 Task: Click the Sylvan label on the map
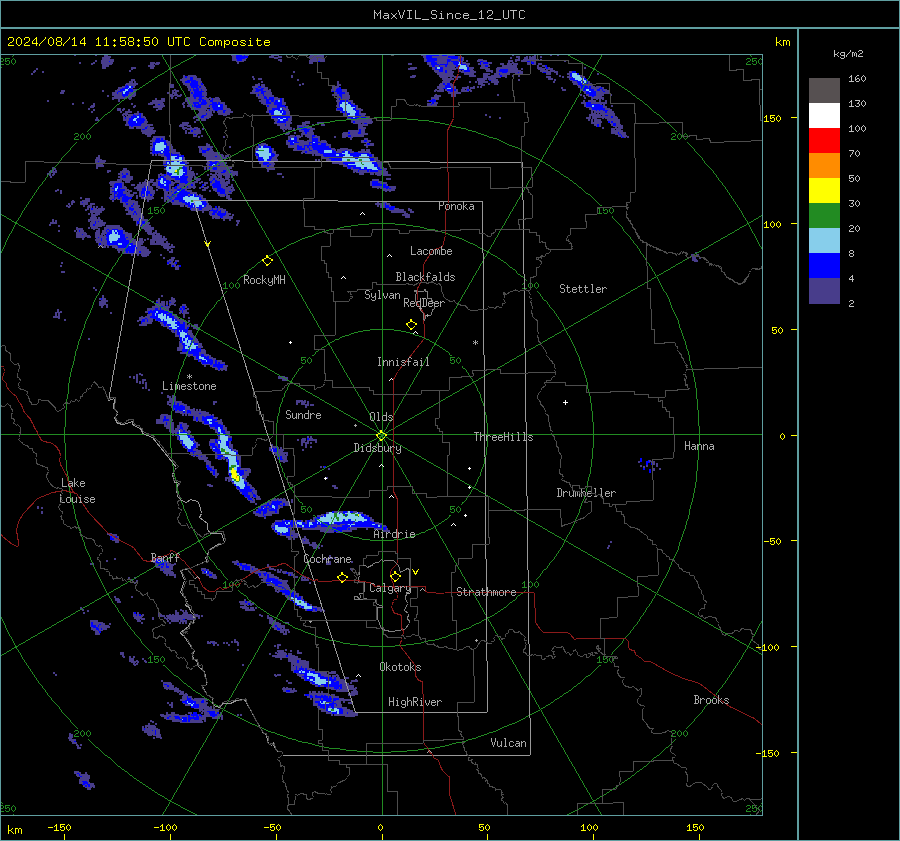[x=382, y=295]
